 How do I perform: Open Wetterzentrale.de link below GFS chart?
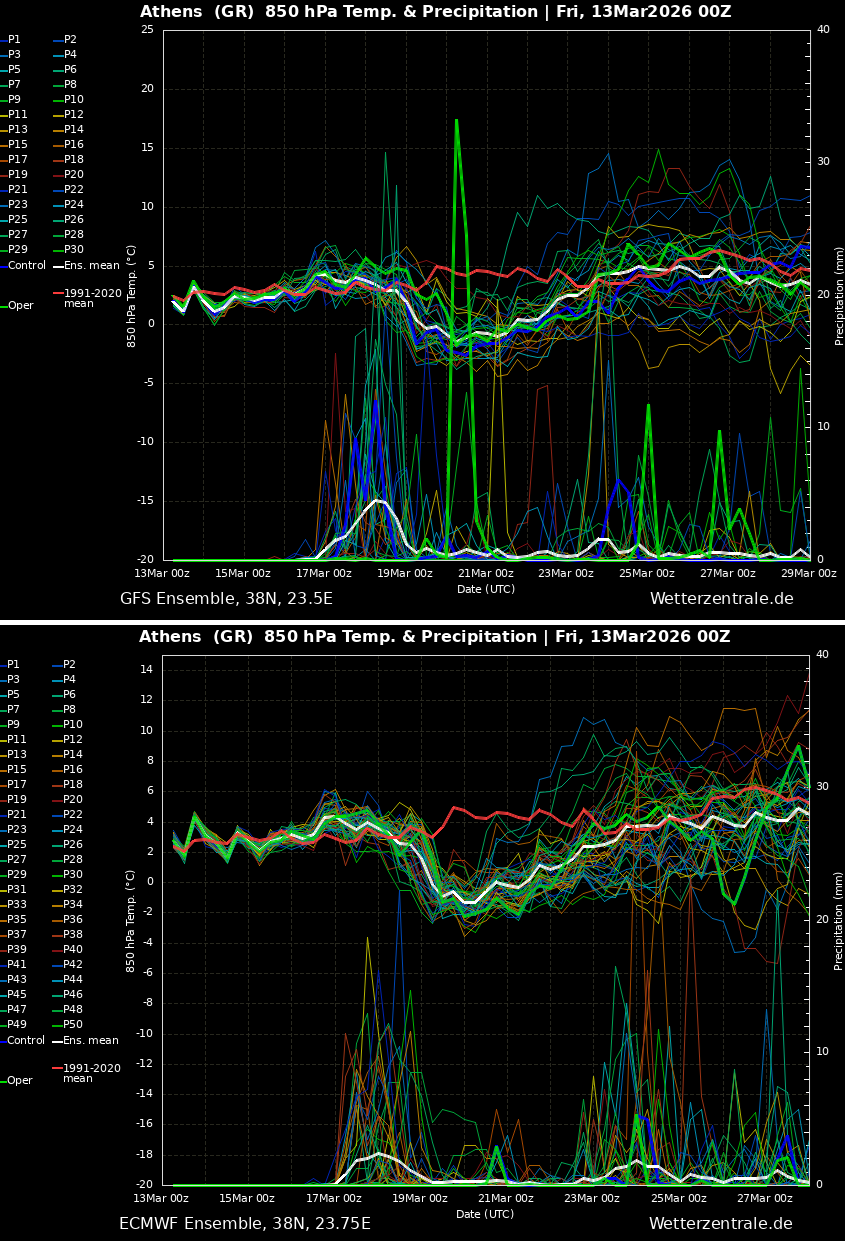721,599
